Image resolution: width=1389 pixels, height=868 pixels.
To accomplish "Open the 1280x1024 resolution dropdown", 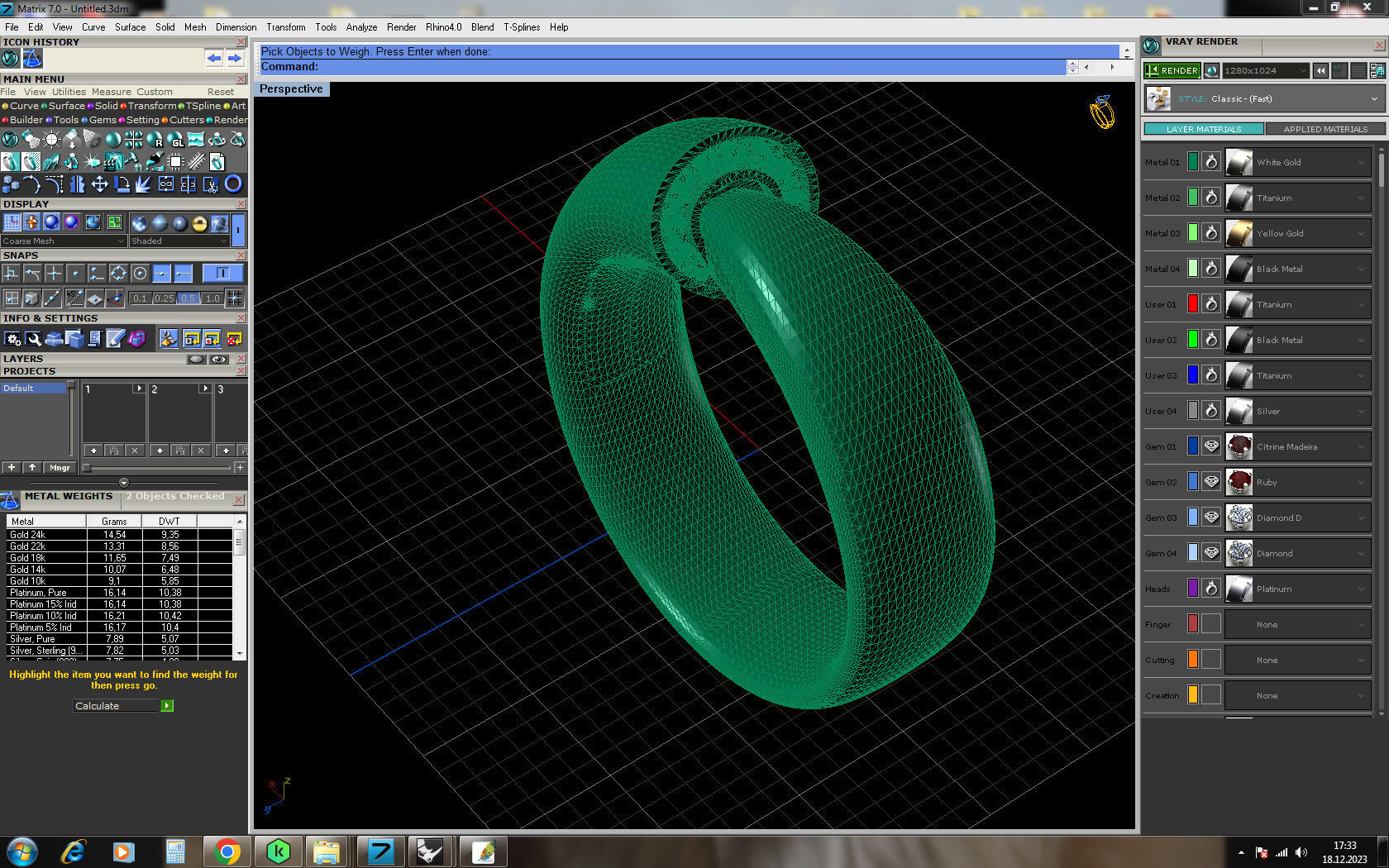I will (1265, 71).
